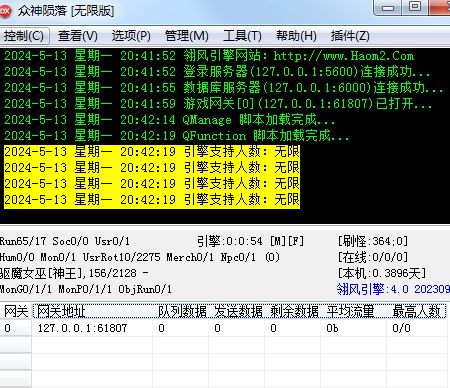Image resolution: width=450 pixels, height=388 pixels.
Task: Open the 管理(M) menu
Action: click(x=187, y=36)
